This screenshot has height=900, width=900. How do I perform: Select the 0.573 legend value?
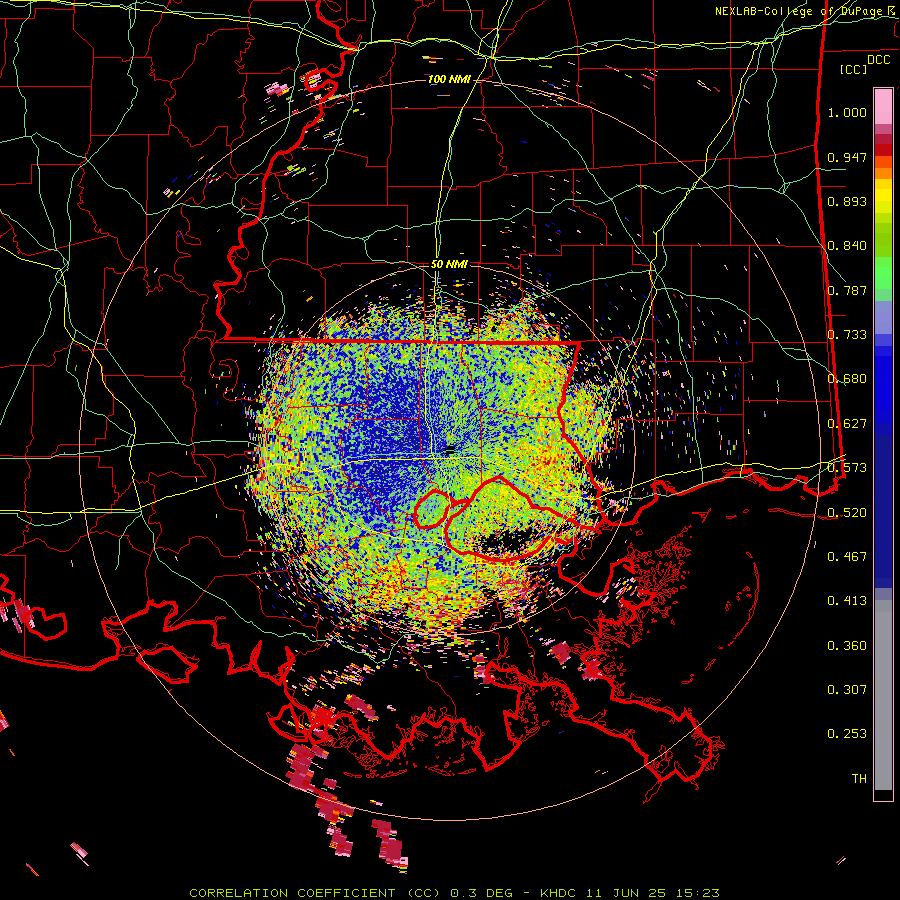coord(847,468)
